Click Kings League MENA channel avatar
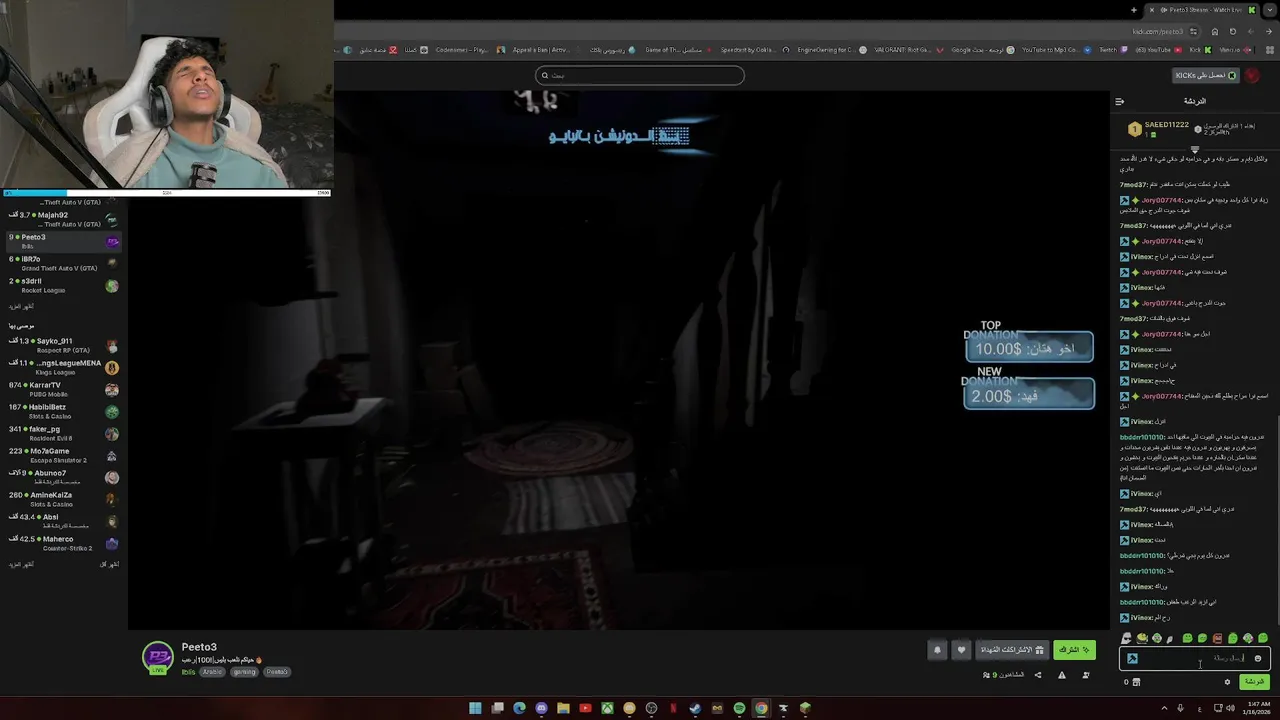 [x=112, y=368]
